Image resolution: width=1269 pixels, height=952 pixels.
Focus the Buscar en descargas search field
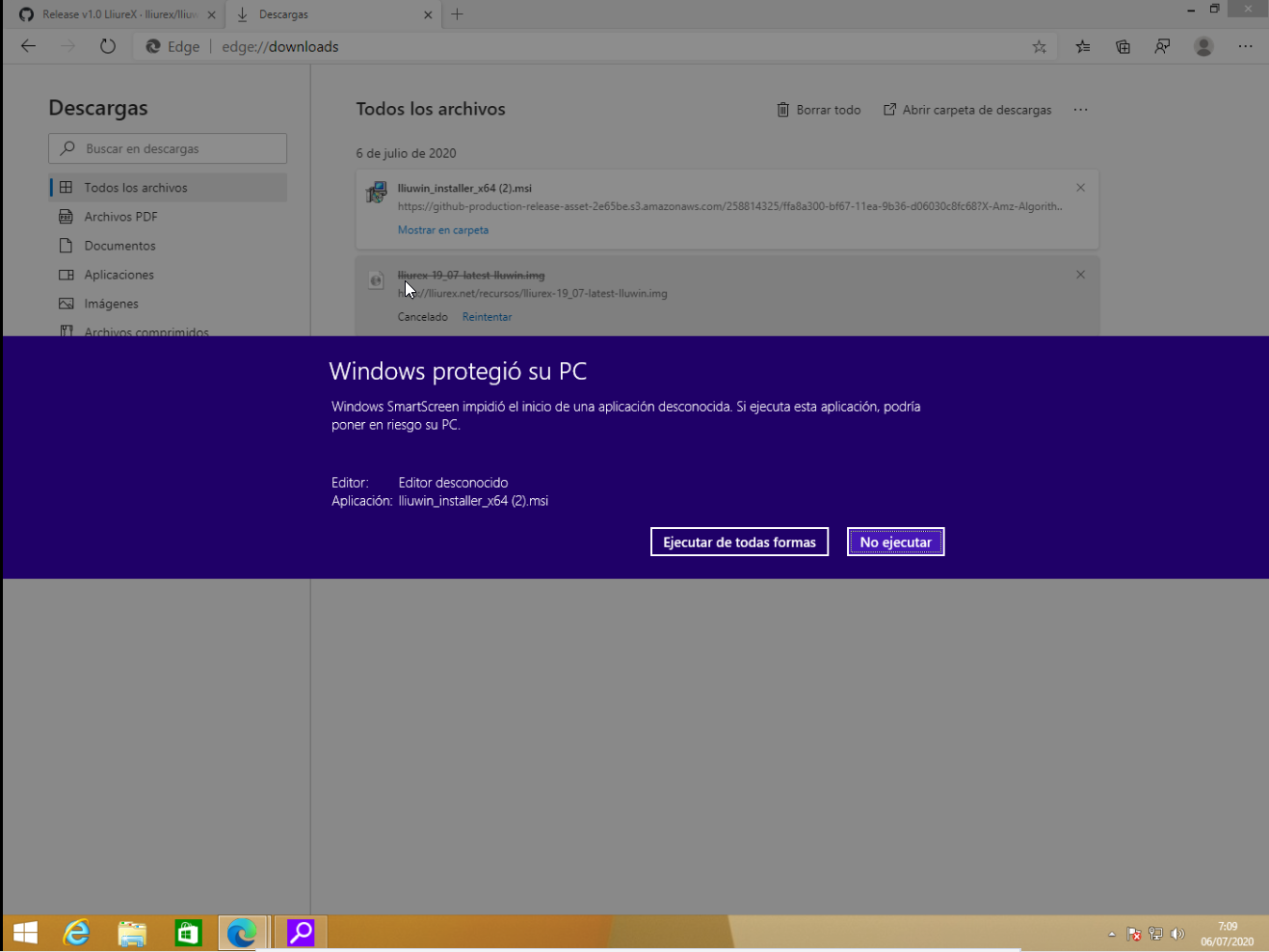168,148
